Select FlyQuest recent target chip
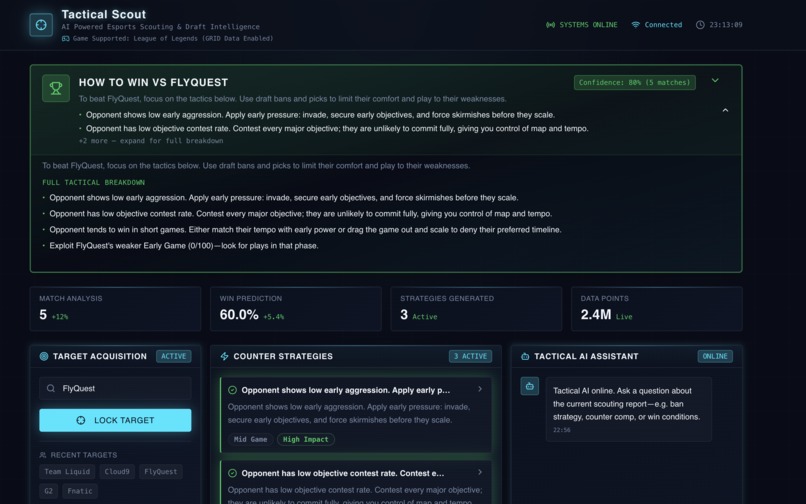Image resolution: width=806 pixels, height=504 pixels. point(160,472)
